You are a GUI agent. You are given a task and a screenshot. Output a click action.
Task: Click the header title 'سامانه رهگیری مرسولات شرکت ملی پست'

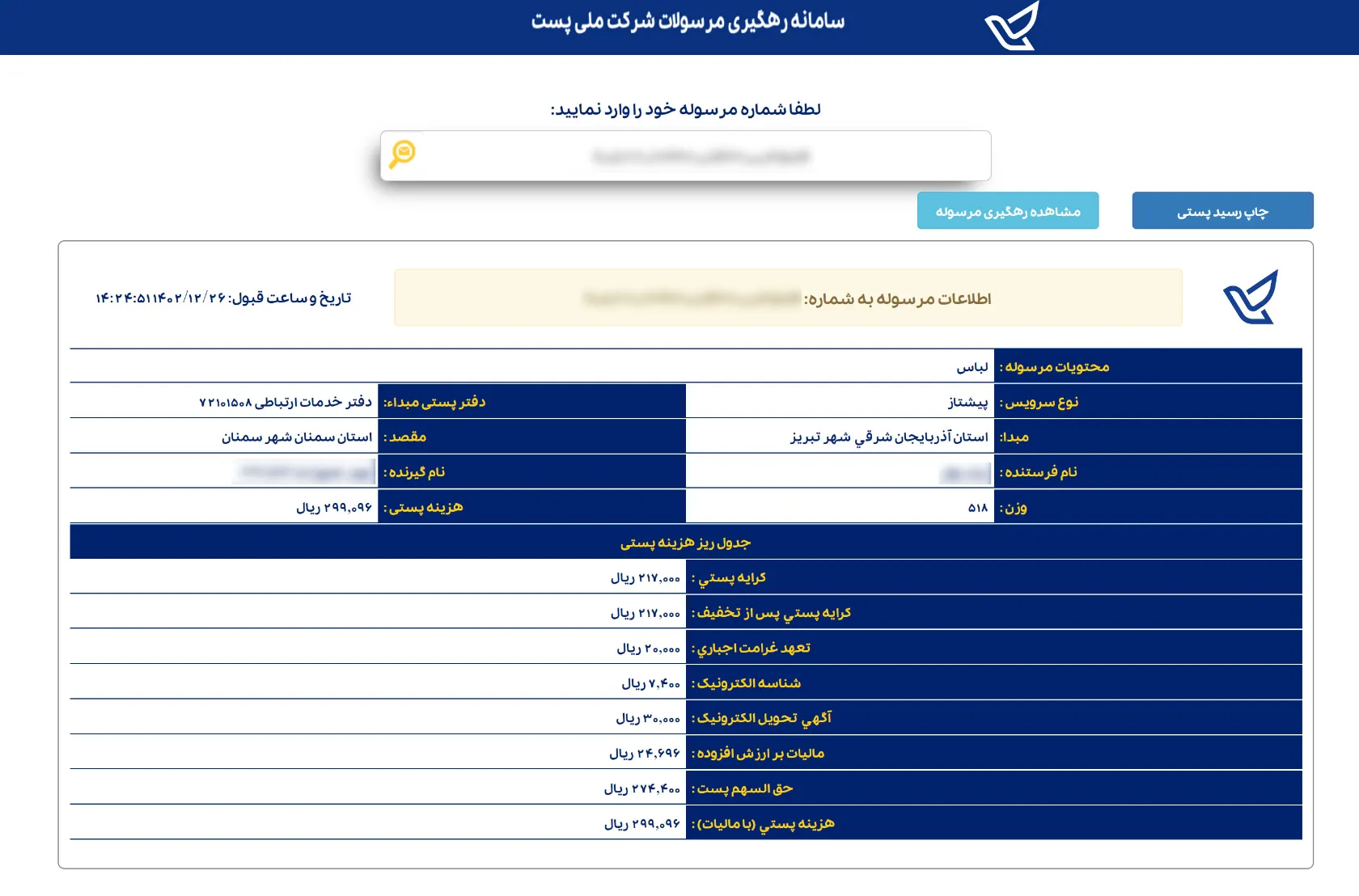point(688,22)
